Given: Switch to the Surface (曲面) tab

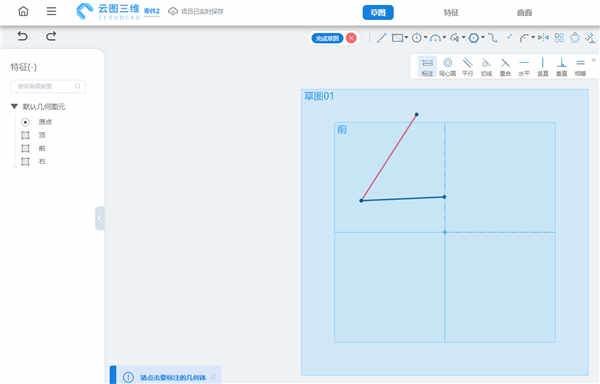Looking at the screenshot, I should tap(524, 13).
